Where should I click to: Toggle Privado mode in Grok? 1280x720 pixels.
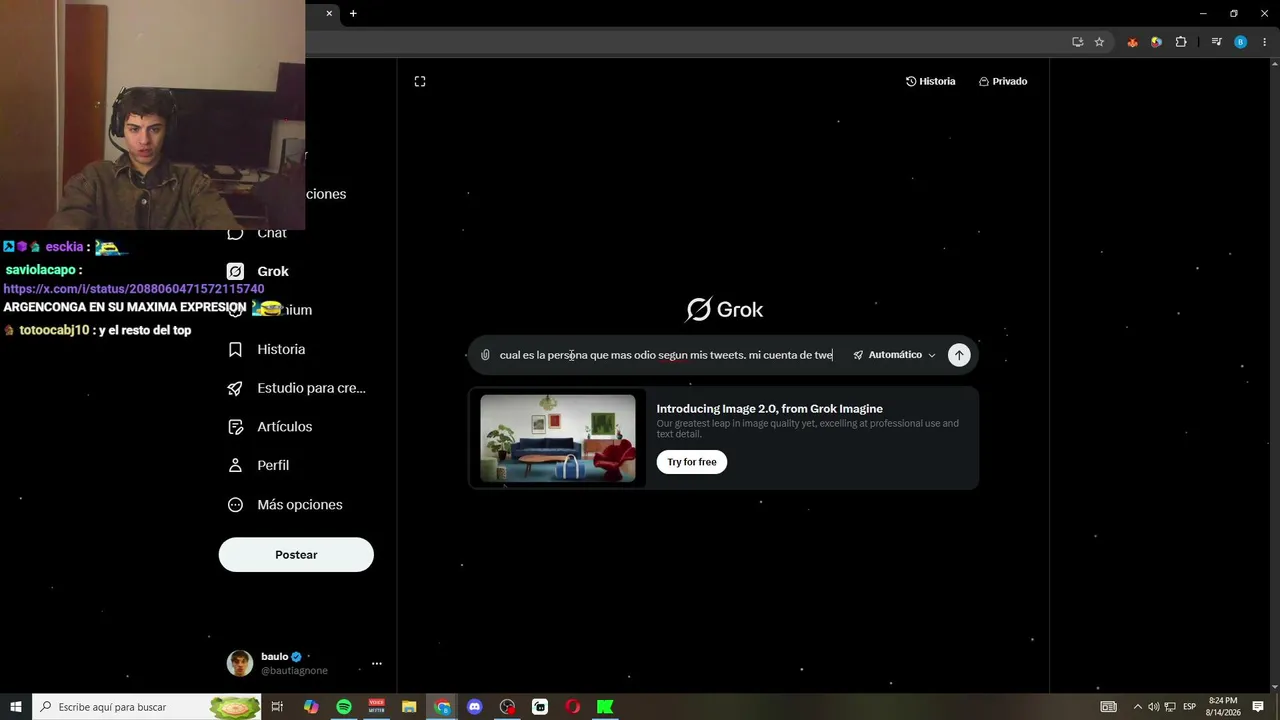1003,81
